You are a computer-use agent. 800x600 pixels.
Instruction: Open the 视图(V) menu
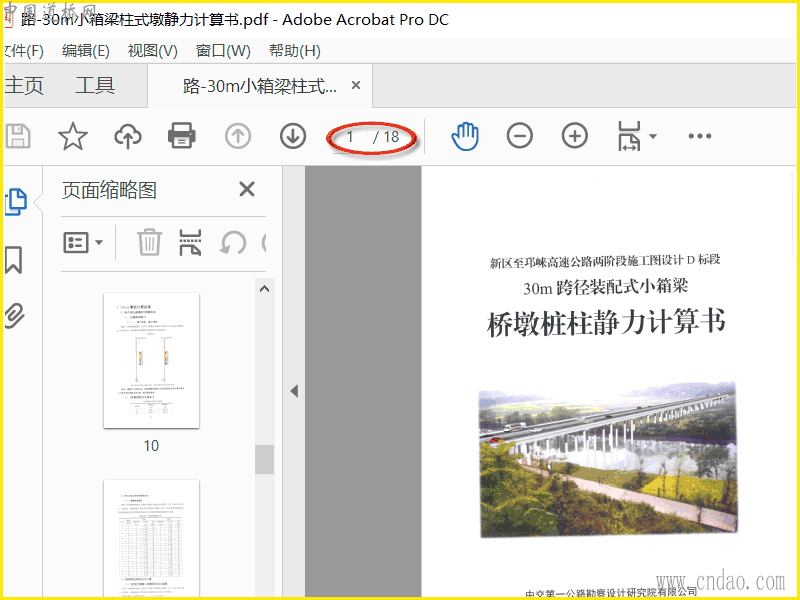(x=153, y=51)
